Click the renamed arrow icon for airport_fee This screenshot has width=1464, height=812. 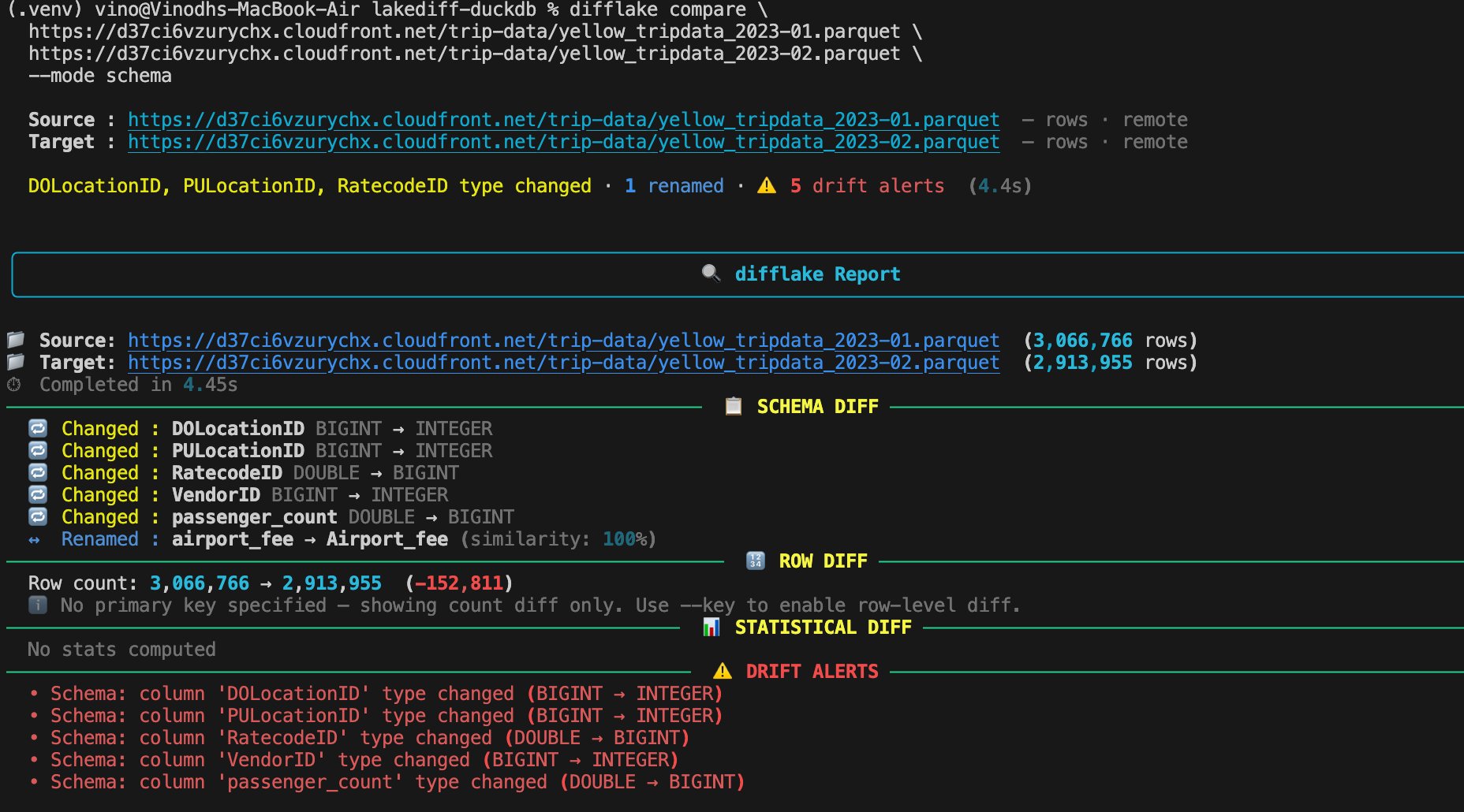34,540
